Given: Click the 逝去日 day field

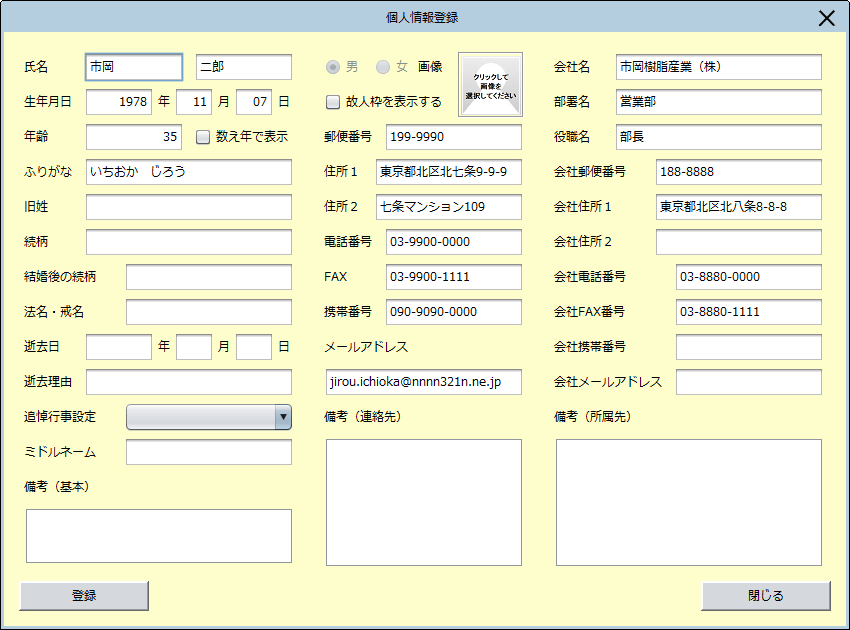Looking at the screenshot, I should (x=254, y=347).
